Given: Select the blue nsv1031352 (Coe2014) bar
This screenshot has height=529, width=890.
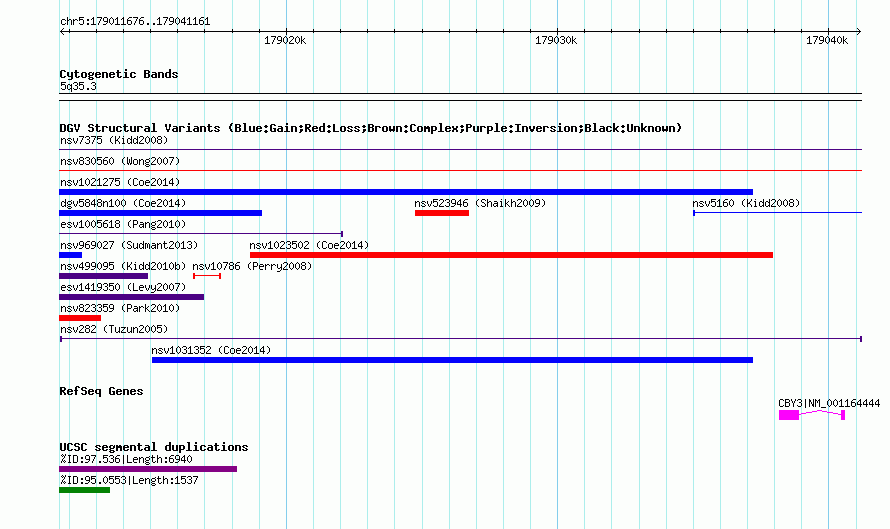Looking at the screenshot, I should pos(452,360).
